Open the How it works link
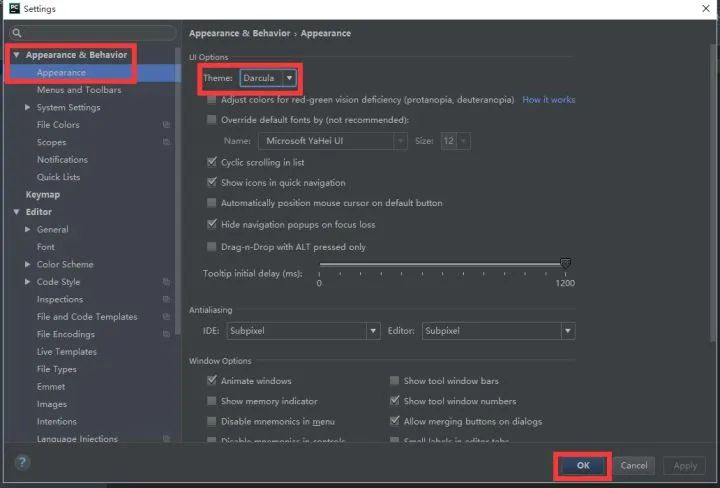The width and height of the screenshot is (720, 488). point(548,100)
